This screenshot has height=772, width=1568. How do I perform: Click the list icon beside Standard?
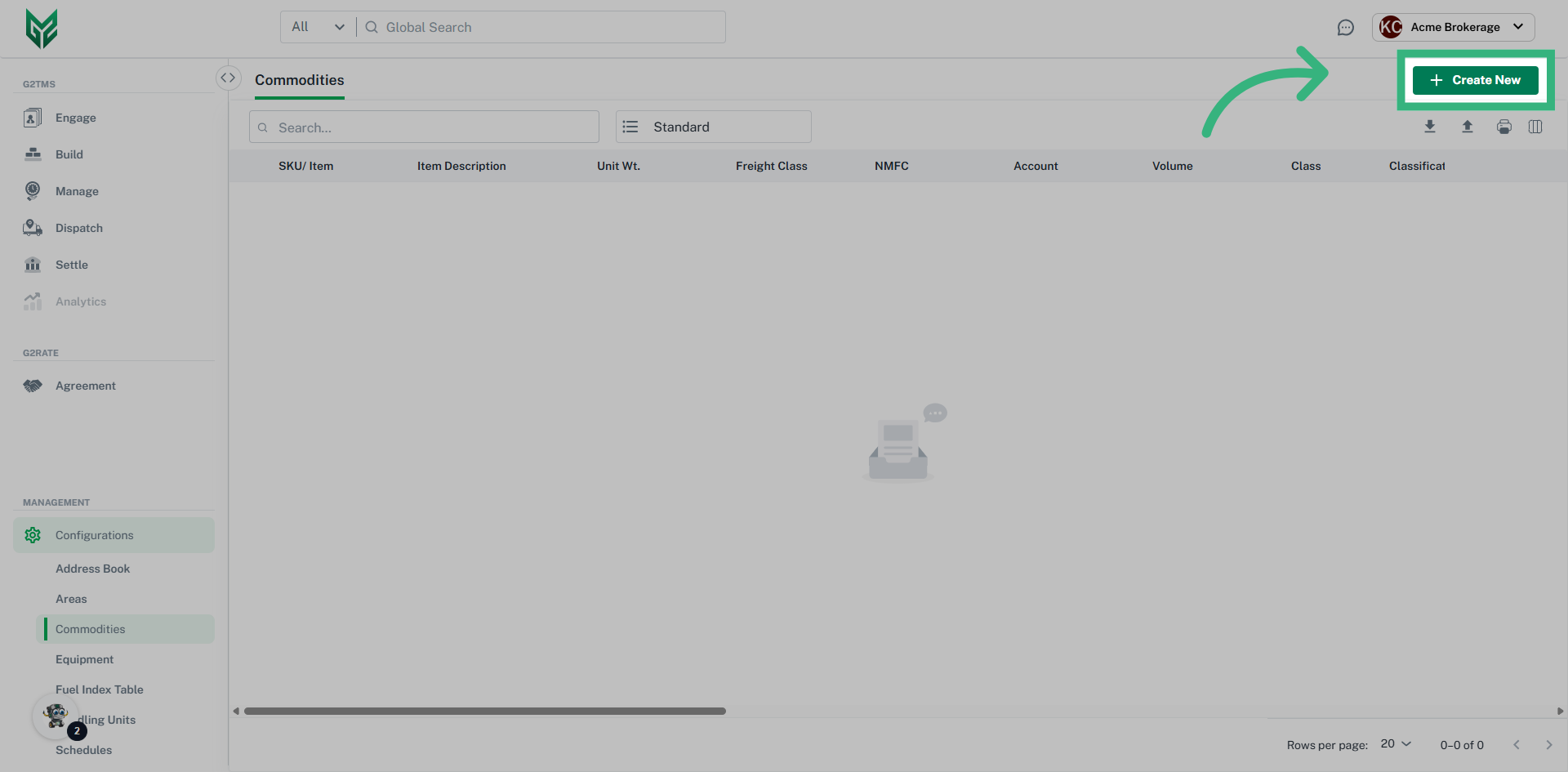(x=630, y=127)
